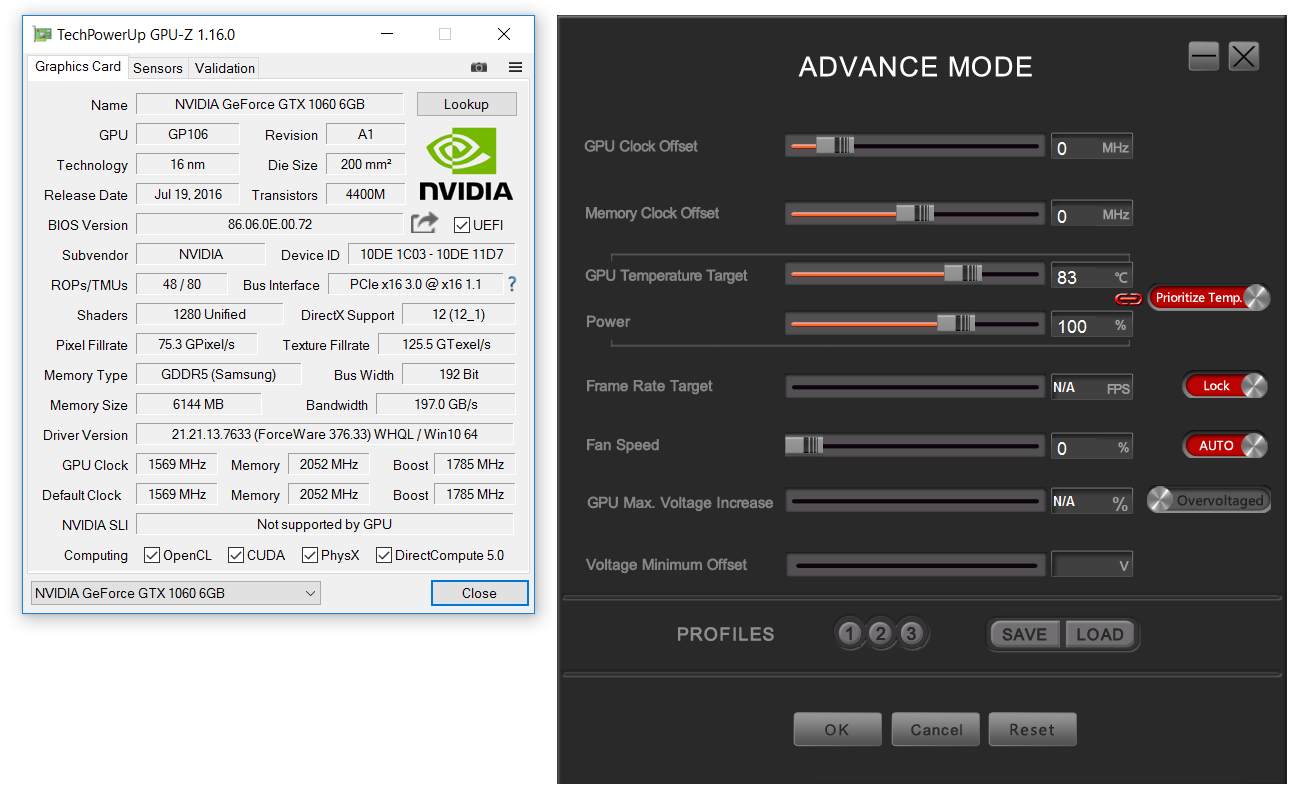
Task: Close the Advance Mode window with X
Action: point(1243,56)
